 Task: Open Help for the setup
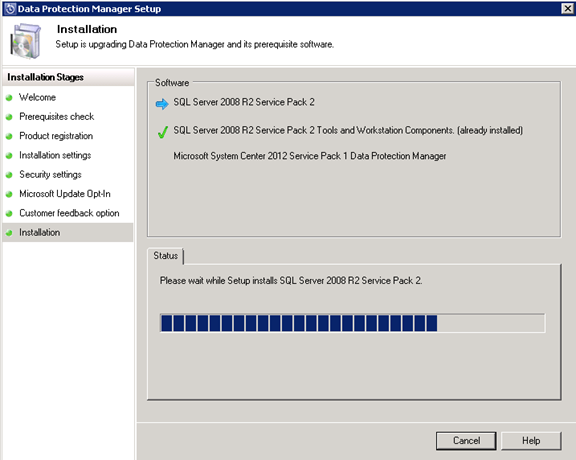click(x=531, y=441)
